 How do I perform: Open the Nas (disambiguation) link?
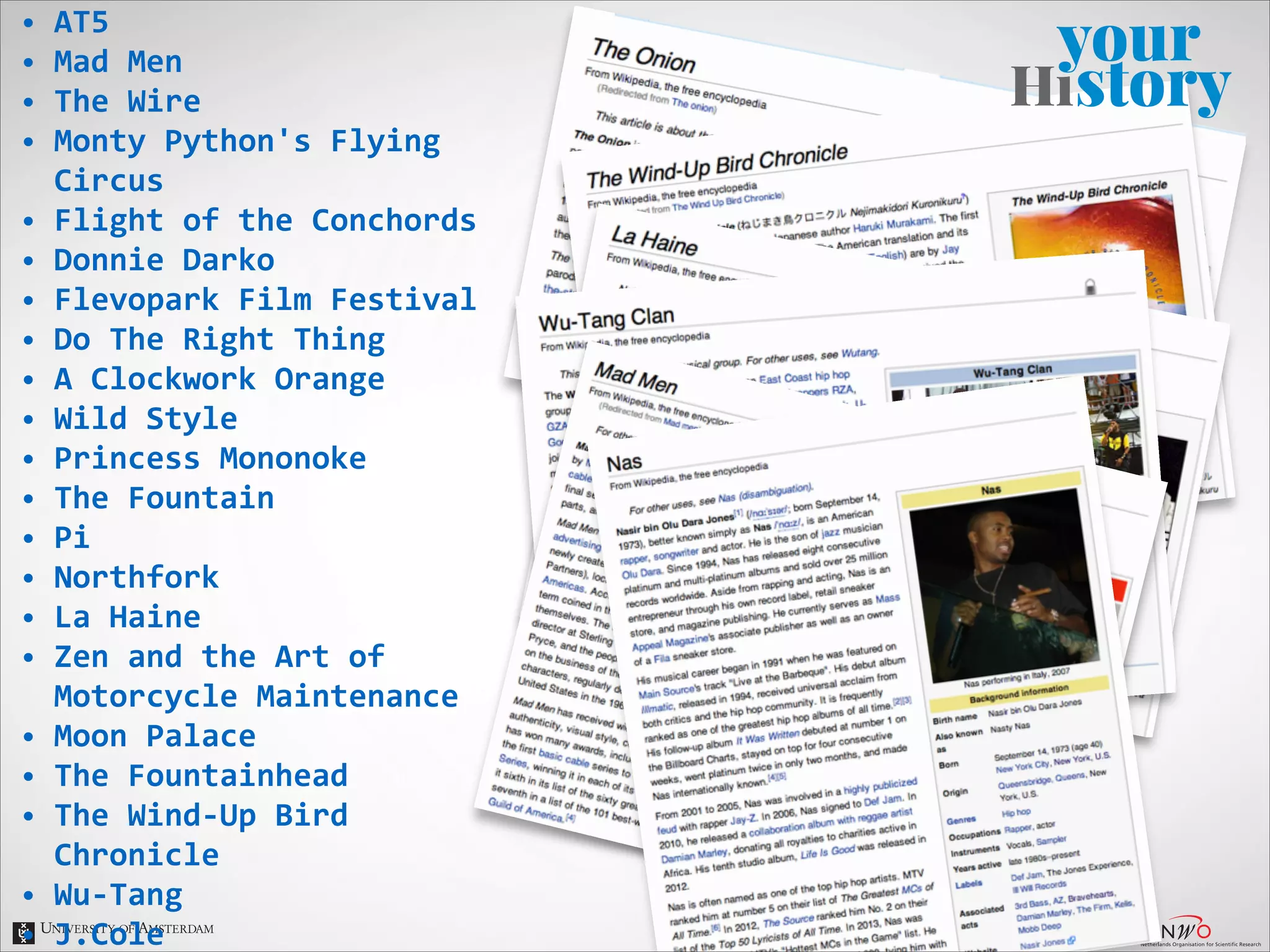764,493
